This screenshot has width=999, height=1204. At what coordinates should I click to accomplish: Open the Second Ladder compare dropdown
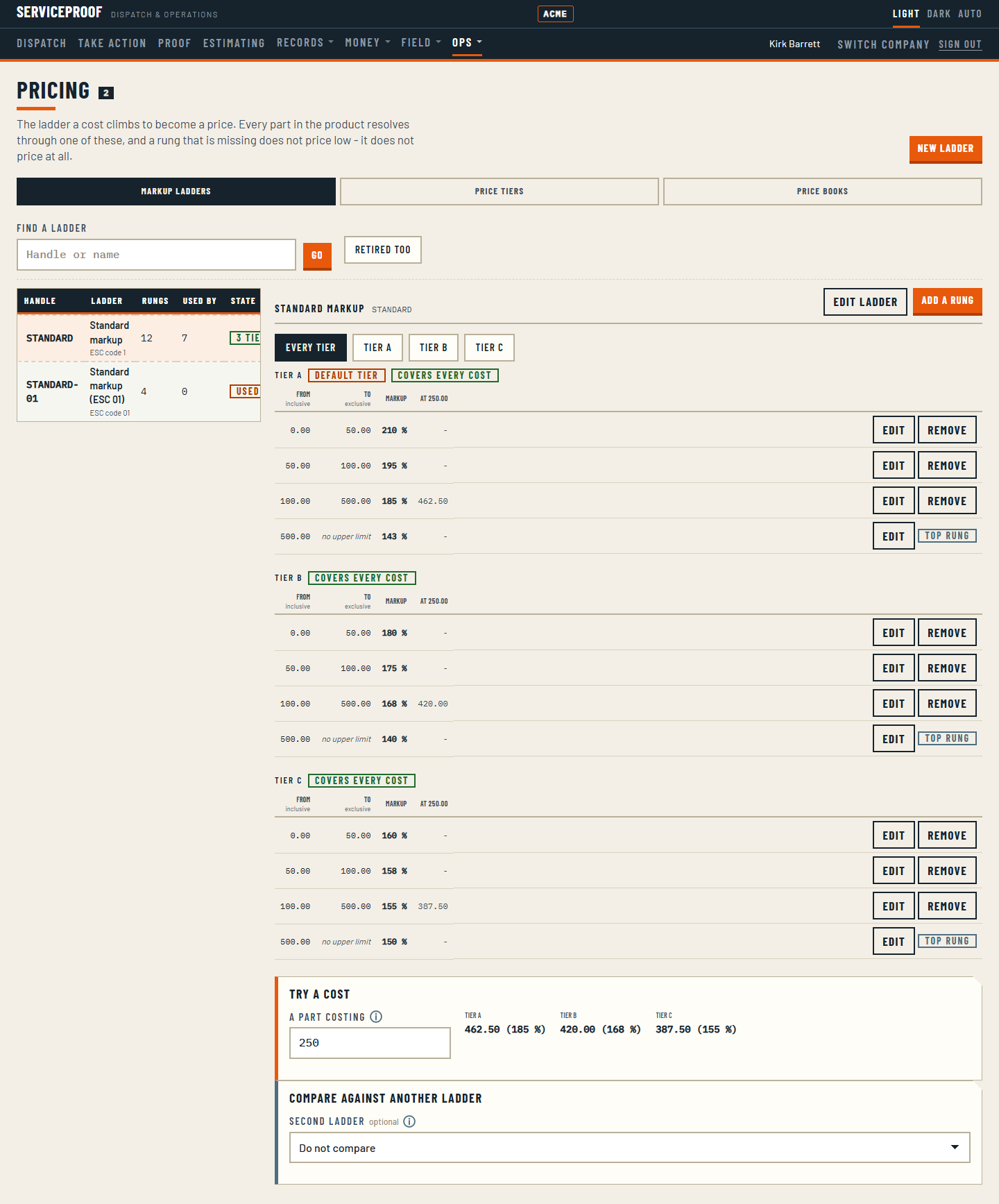tap(629, 1148)
